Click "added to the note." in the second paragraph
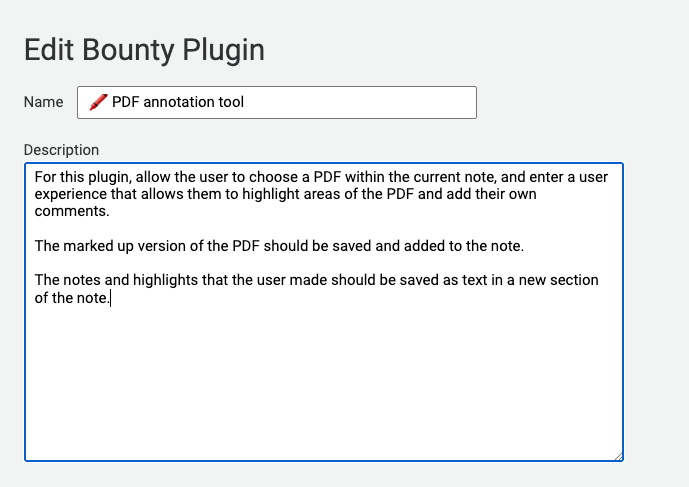Screen dimensions: 689x487 [464, 246]
